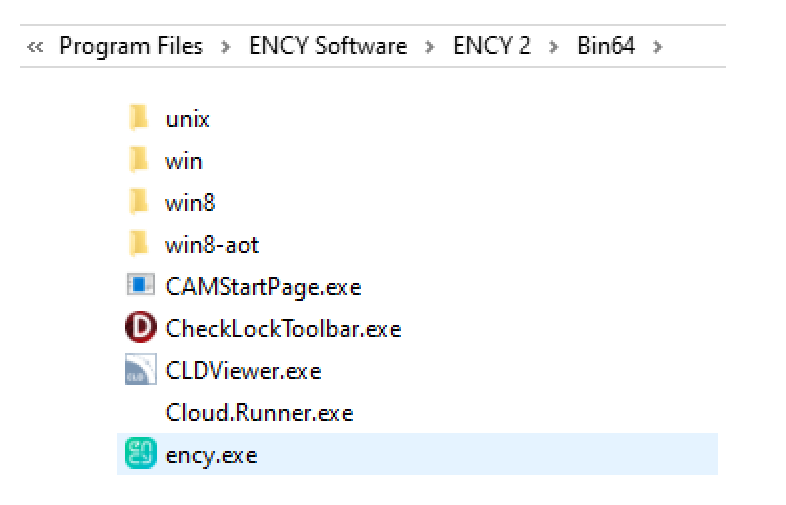Image resolution: width=786 pixels, height=505 pixels.
Task: Click the ency.exe application icon
Action: coord(140,455)
